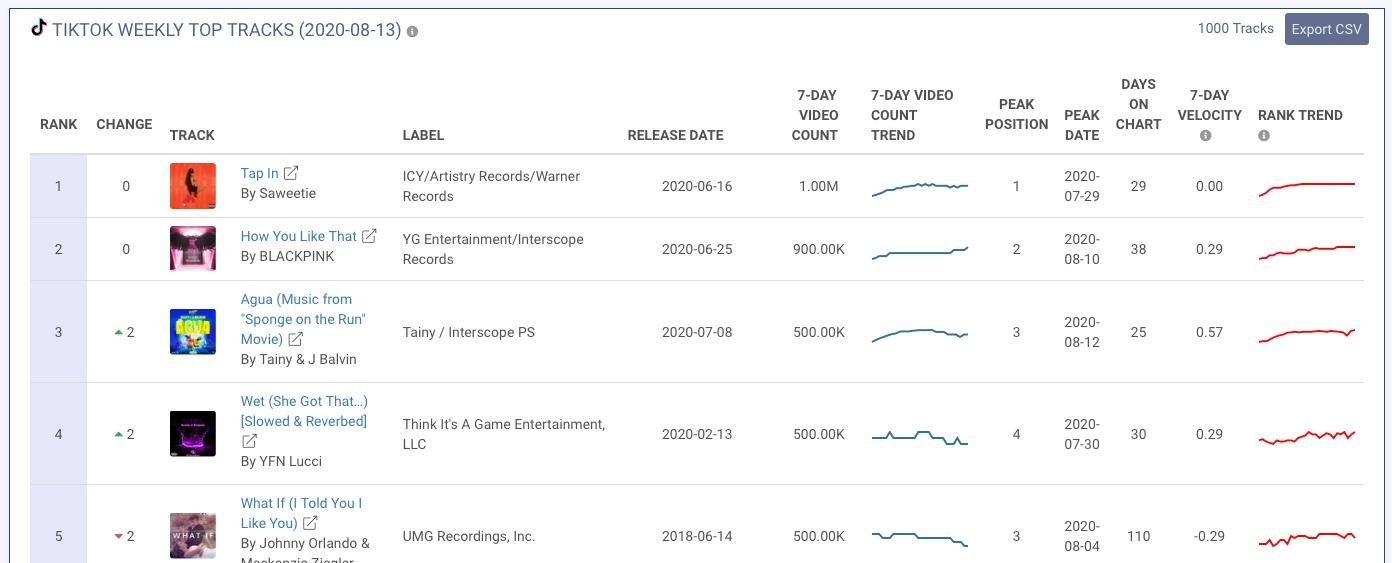This screenshot has height=563, width=1392.
Task: Click green up arrow in Agua row
Action: [x=119, y=332]
